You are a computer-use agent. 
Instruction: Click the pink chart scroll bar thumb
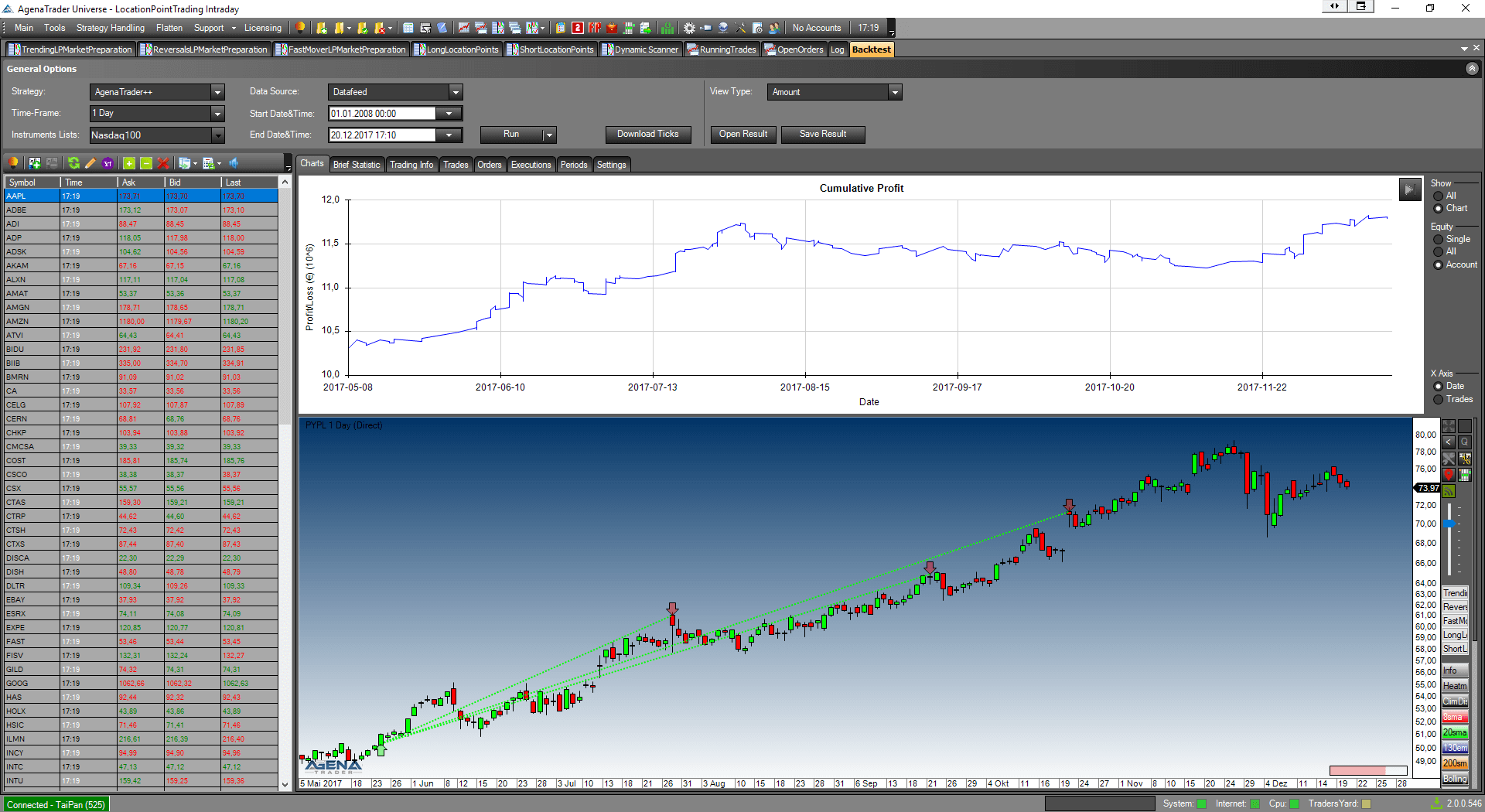pyautogui.click(x=1357, y=770)
